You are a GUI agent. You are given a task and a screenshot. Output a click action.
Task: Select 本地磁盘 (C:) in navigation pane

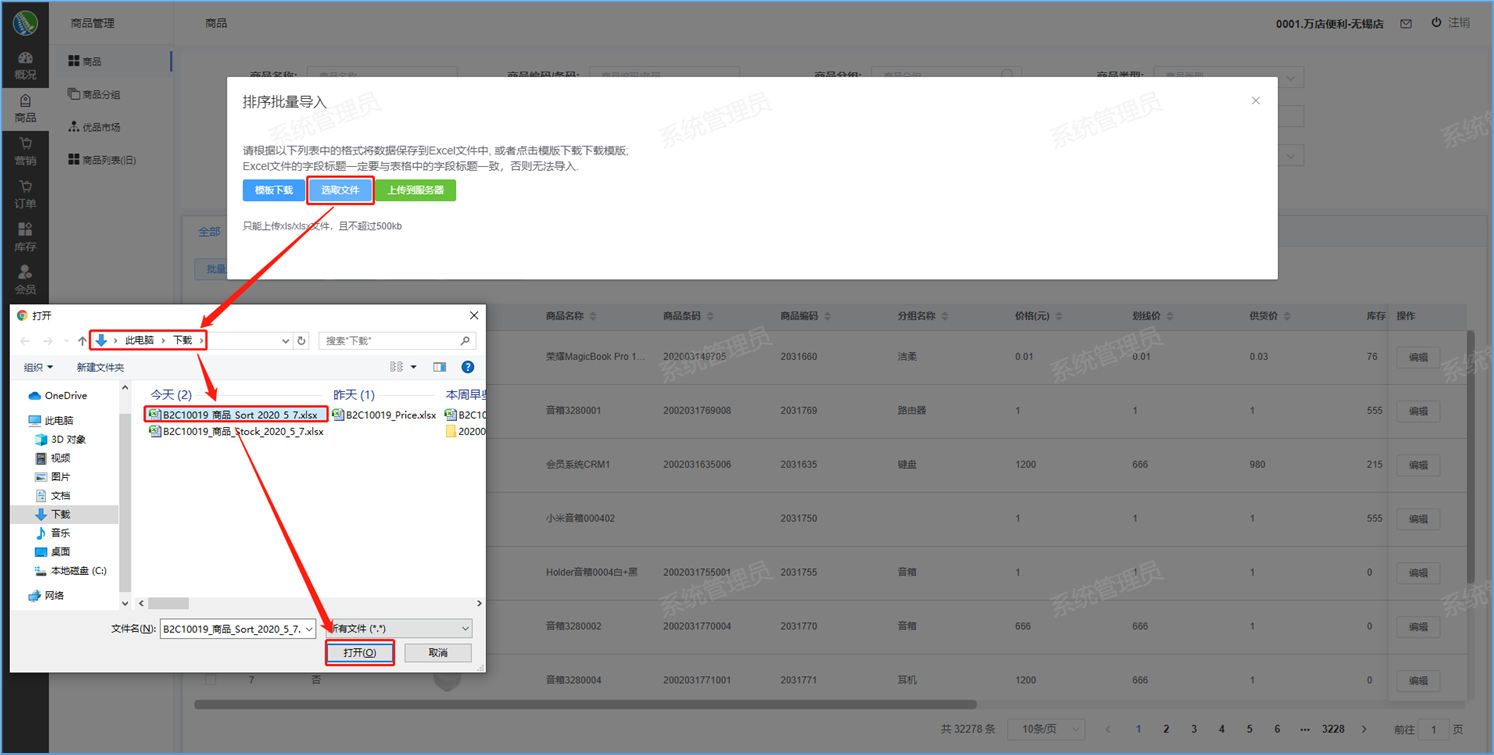point(70,571)
